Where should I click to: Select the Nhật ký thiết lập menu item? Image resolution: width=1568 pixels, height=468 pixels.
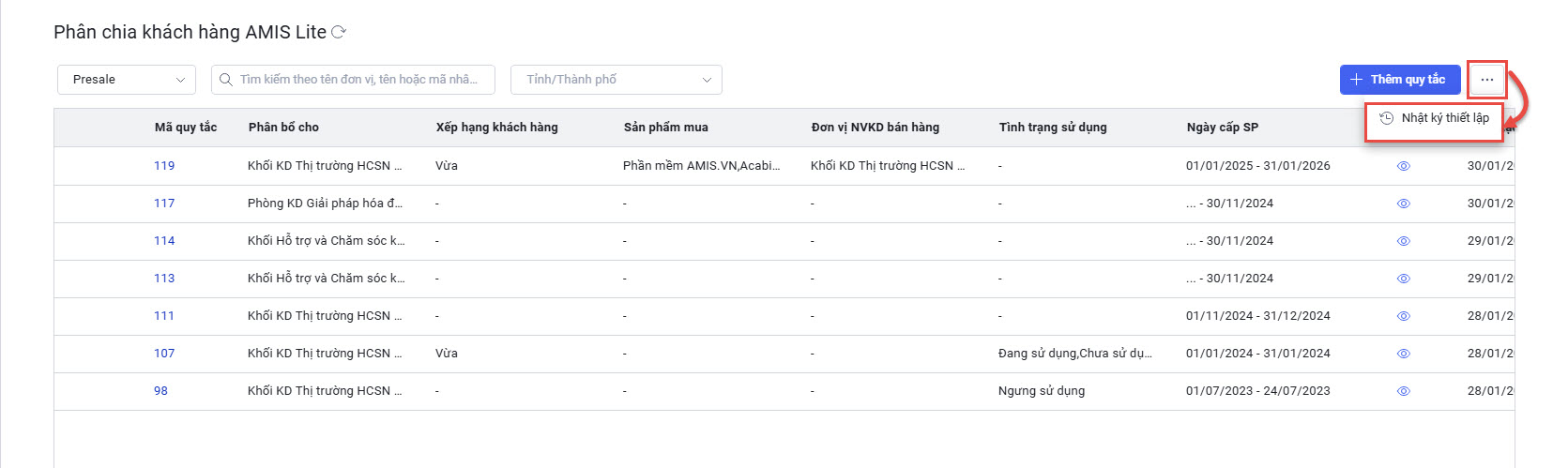tap(1444, 118)
